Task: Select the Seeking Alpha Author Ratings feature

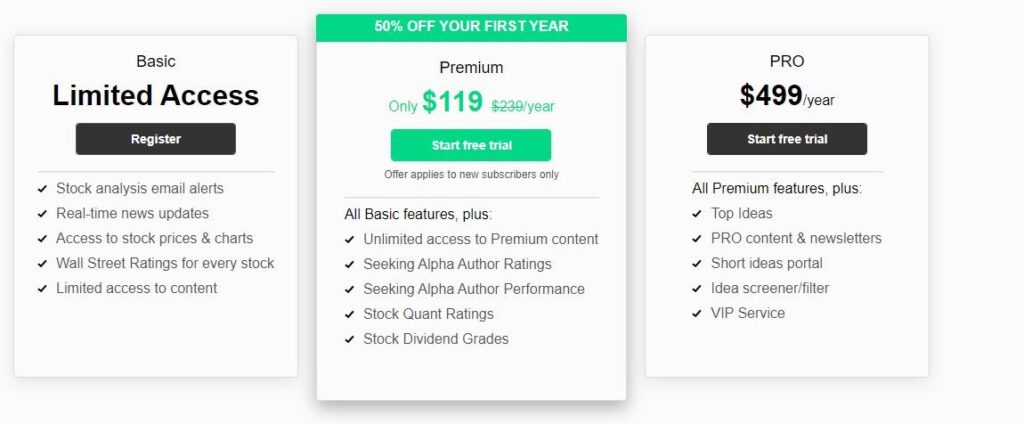Action: 457,264
